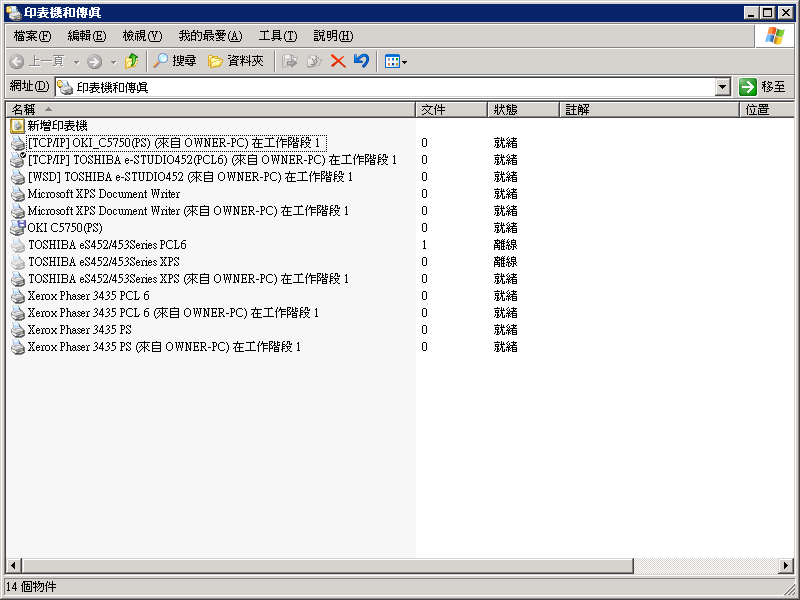The image size is (800, 600).
Task: Select [TCP/IP] OKI_C5750(PS) printer icon
Action: [x=18, y=143]
